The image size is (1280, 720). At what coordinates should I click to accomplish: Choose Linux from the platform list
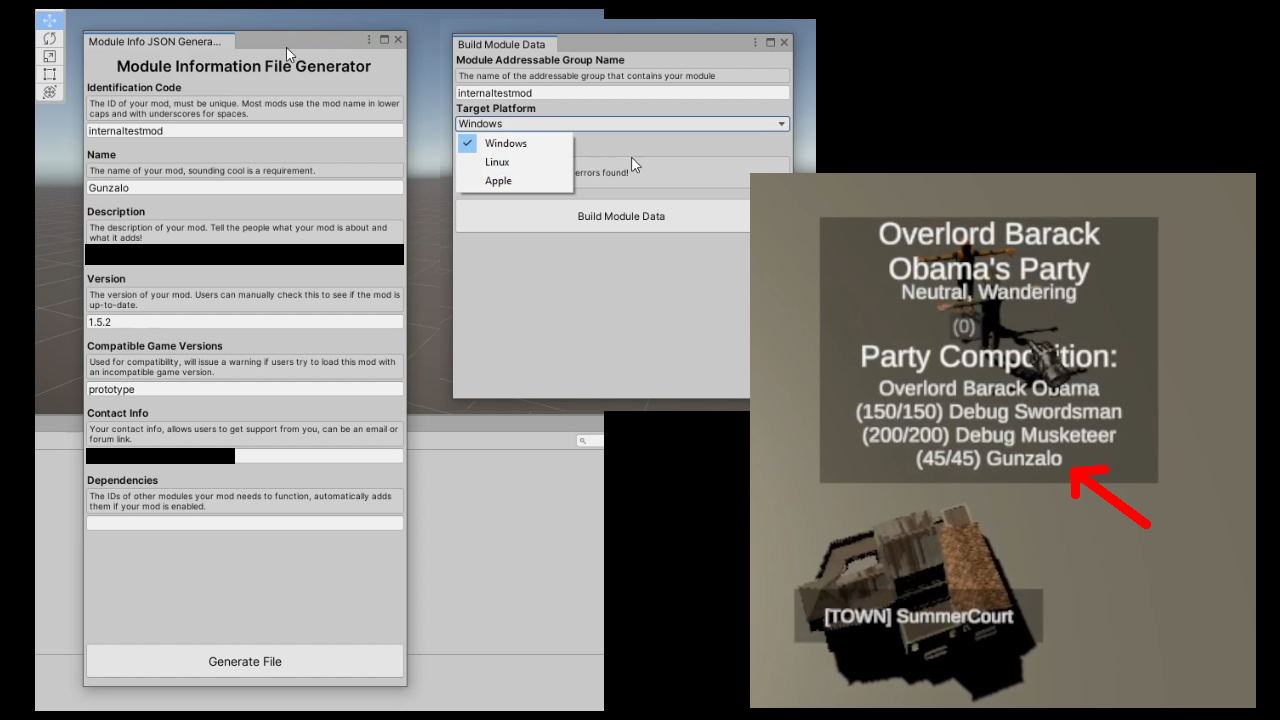[x=497, y=162]
